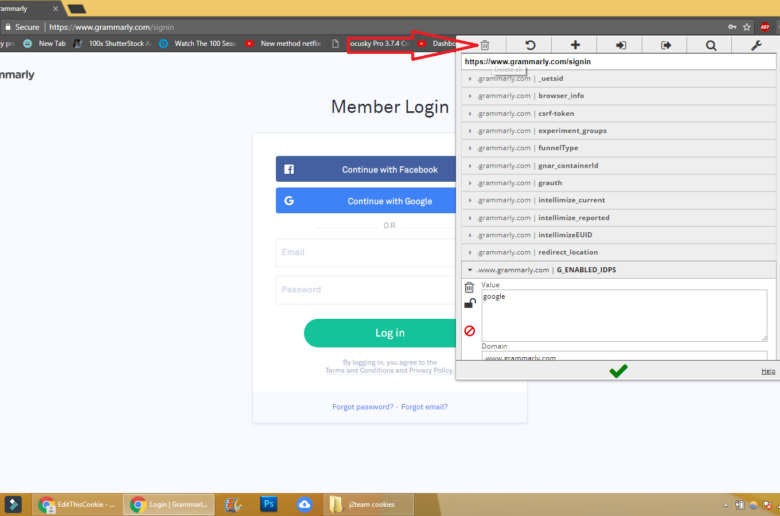780x516 pixels.
Task: Open the j2team cookies folder in taskbar
Action: pyautogui.click(x=368, y=505)
